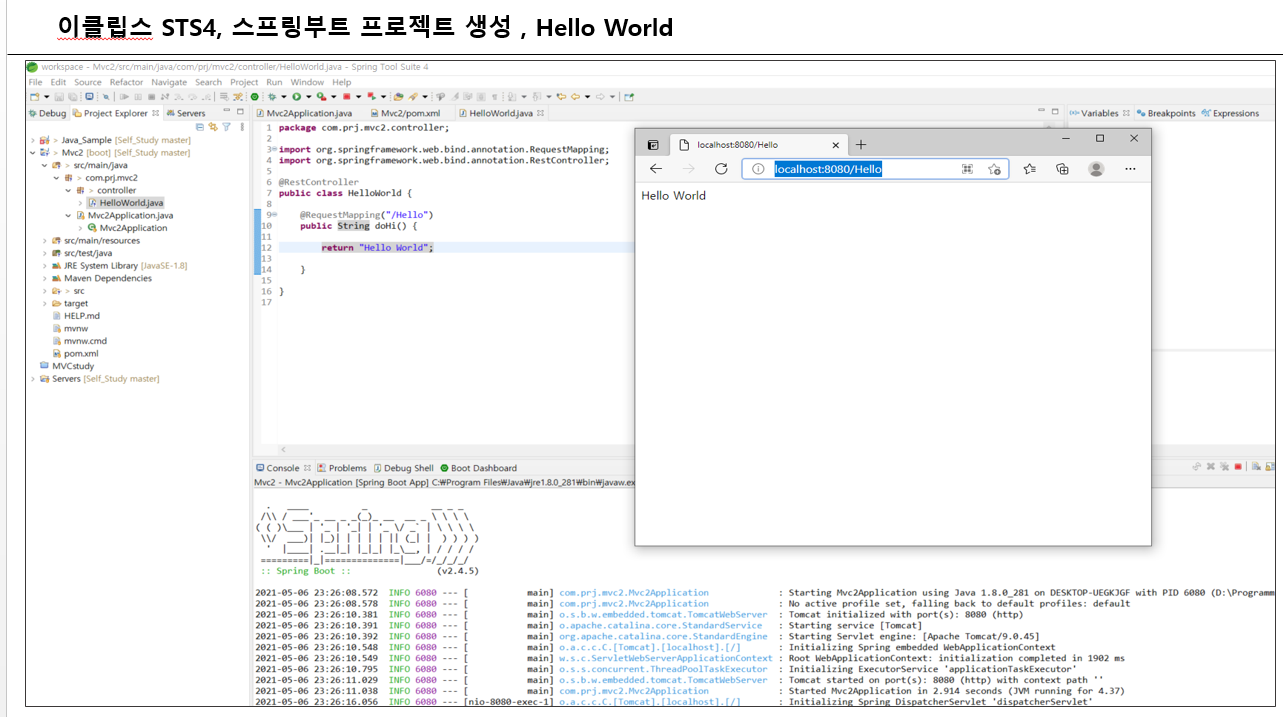The height and width of the screenshot is (717, 1283).
Task: Click site info icon in address bar
Action: coord(758,169)
